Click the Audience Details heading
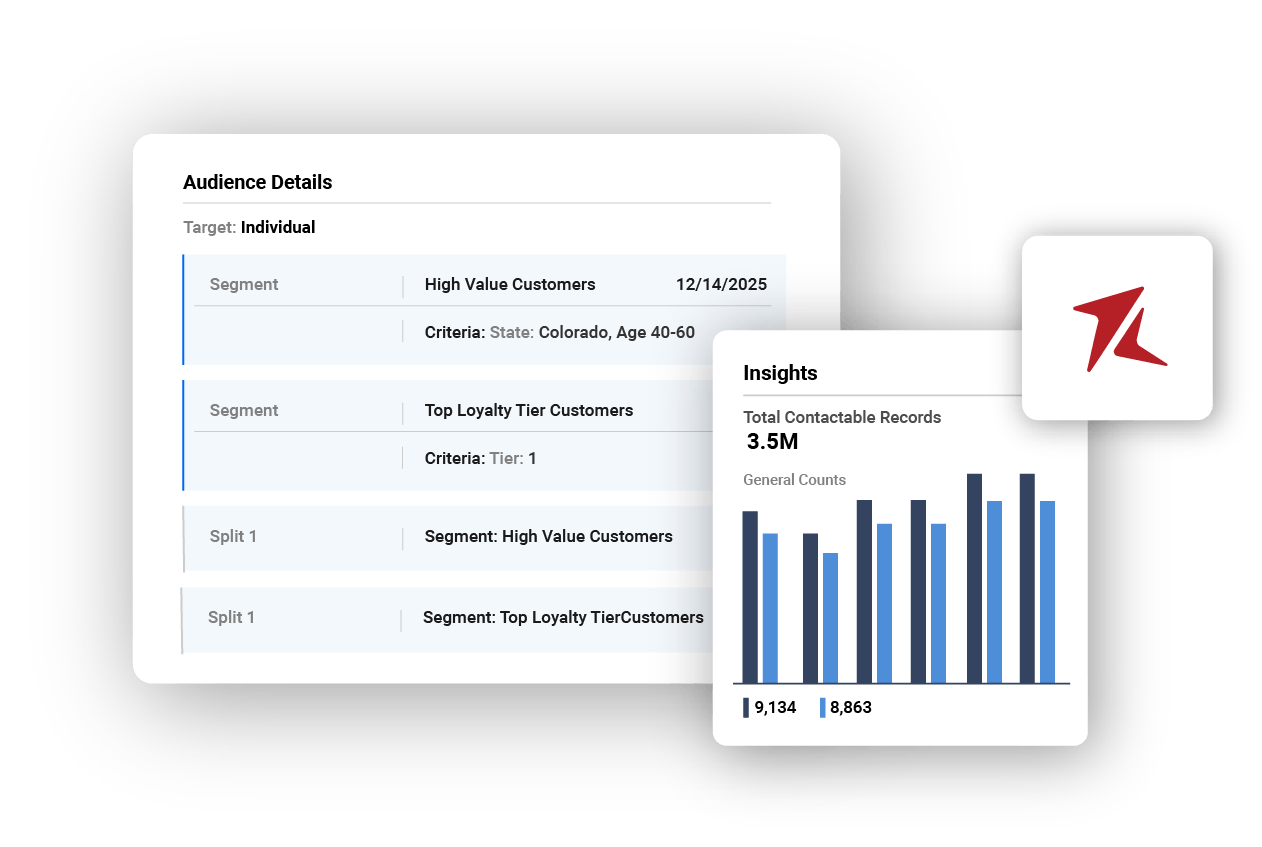The image size is (1262, 847). [257, 182]
